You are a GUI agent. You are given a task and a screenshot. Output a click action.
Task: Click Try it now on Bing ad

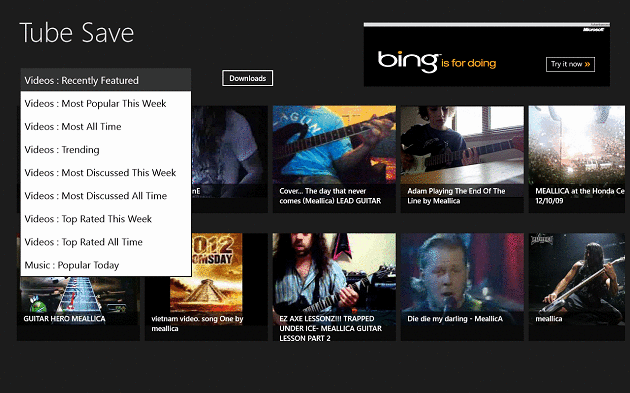tap(570, 64)
